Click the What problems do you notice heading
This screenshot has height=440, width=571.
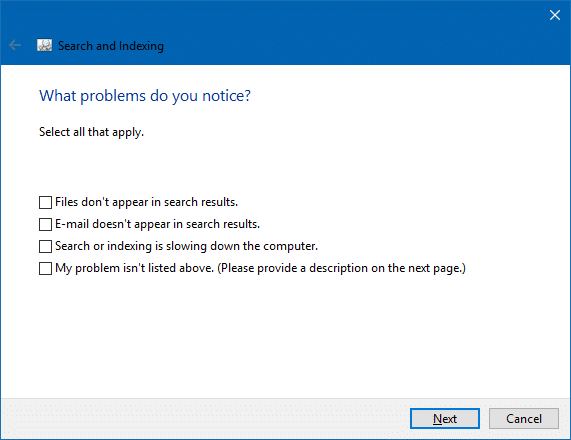pyautogui.click(x=145, y=96)
